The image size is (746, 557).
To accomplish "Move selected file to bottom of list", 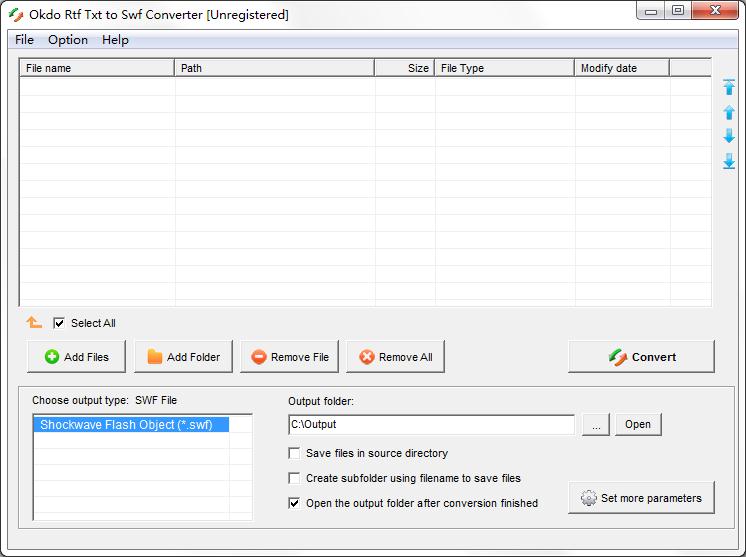I will [729, 160].
